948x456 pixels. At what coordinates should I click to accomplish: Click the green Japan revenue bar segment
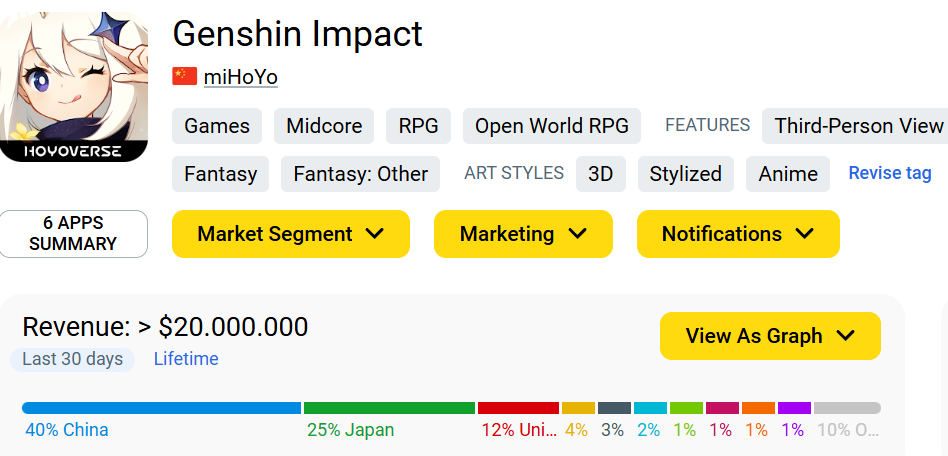pos(389,408)
